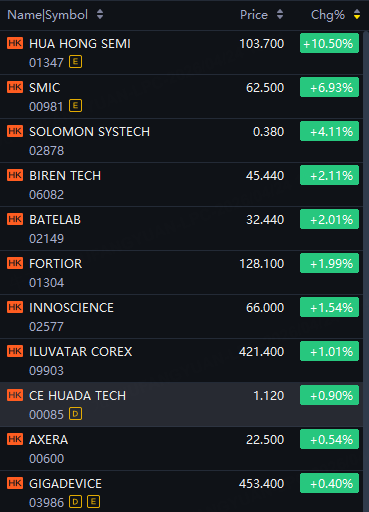
Task: Click the E tag next to GIGADEVICE 03986
Action: coord(93,502)
